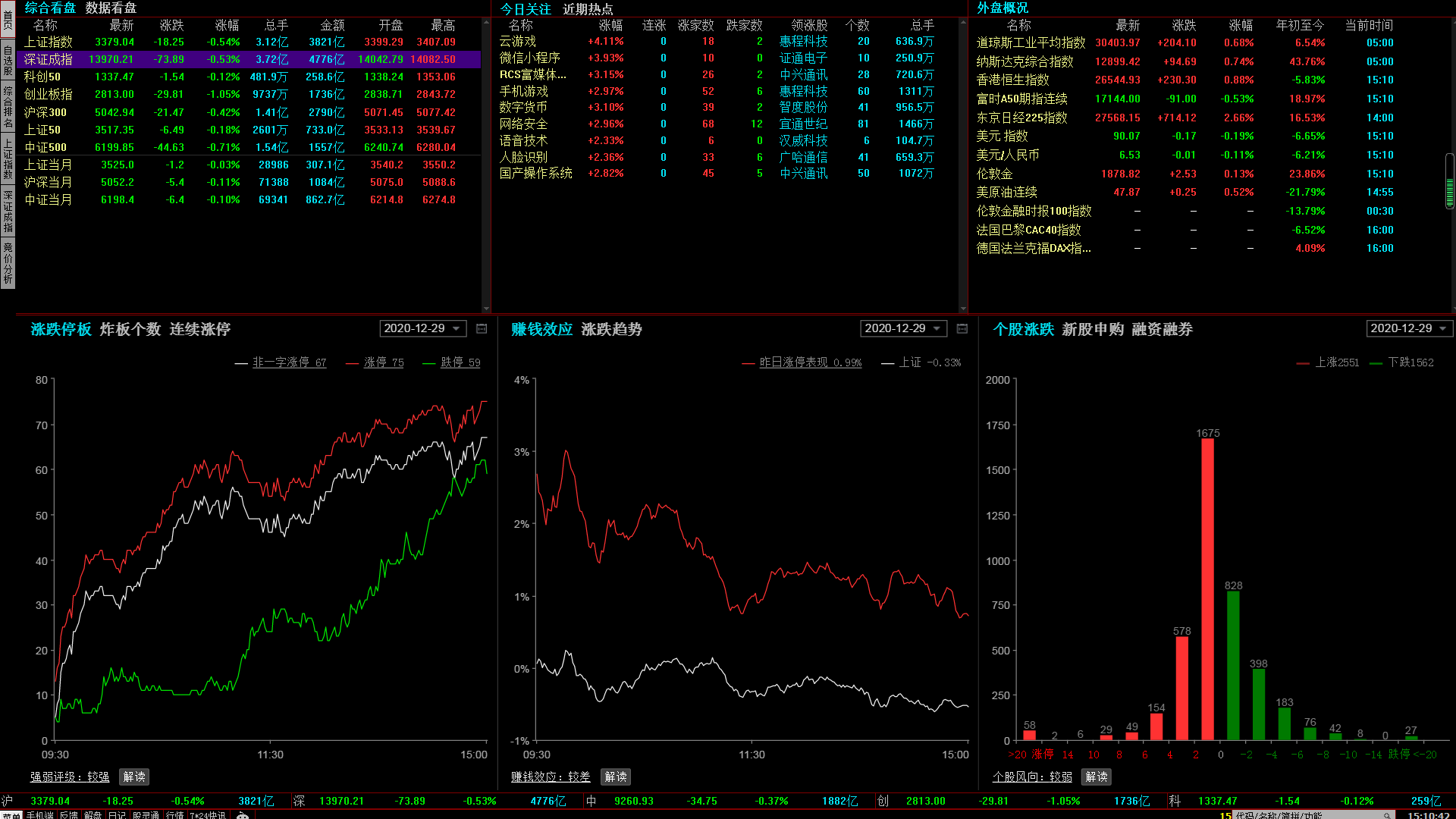Open the 强弱评级：较强 link
The image size is (1456, 819).
pyautogui.click(x=70, y=777)
